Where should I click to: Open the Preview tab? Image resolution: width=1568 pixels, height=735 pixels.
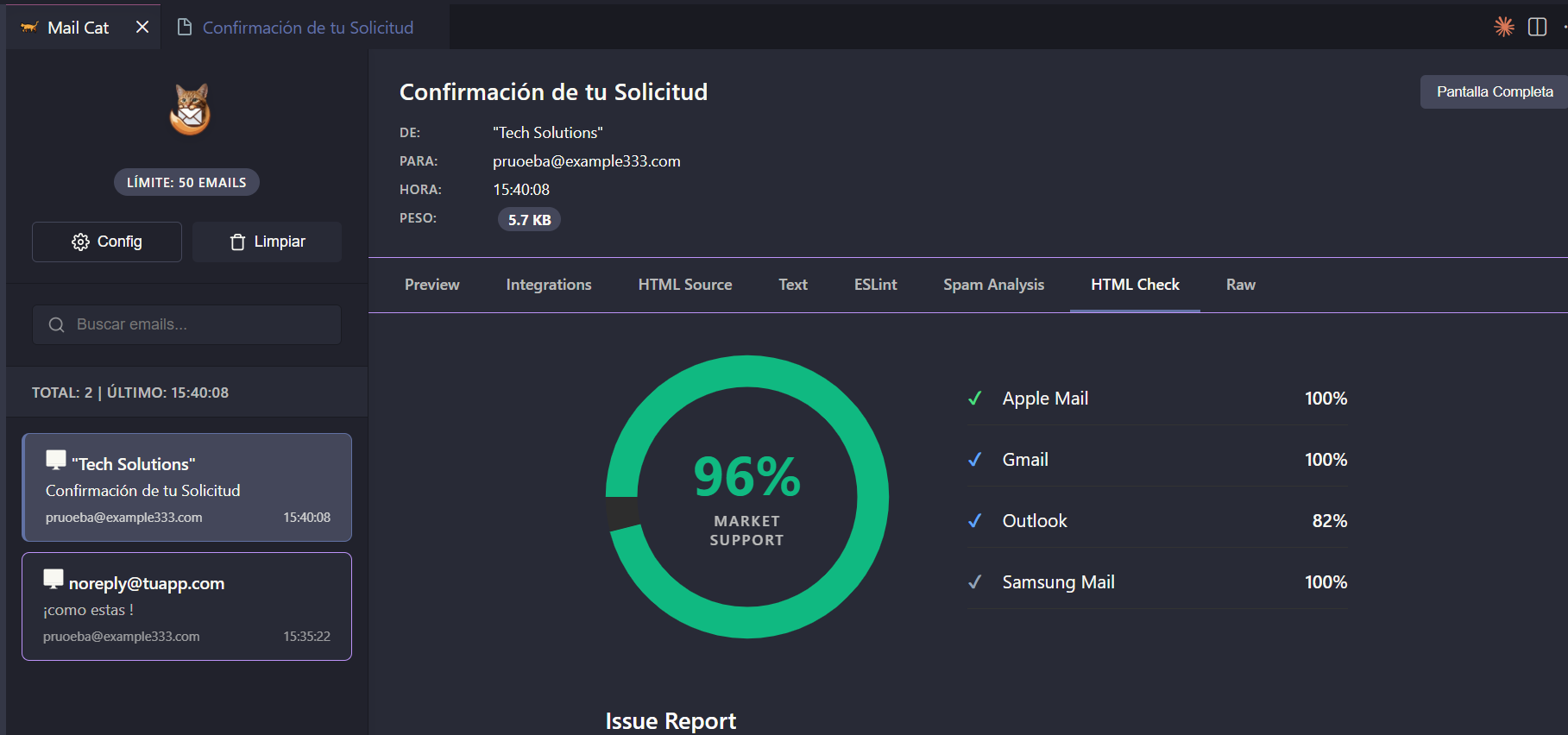tap(432, 285)
